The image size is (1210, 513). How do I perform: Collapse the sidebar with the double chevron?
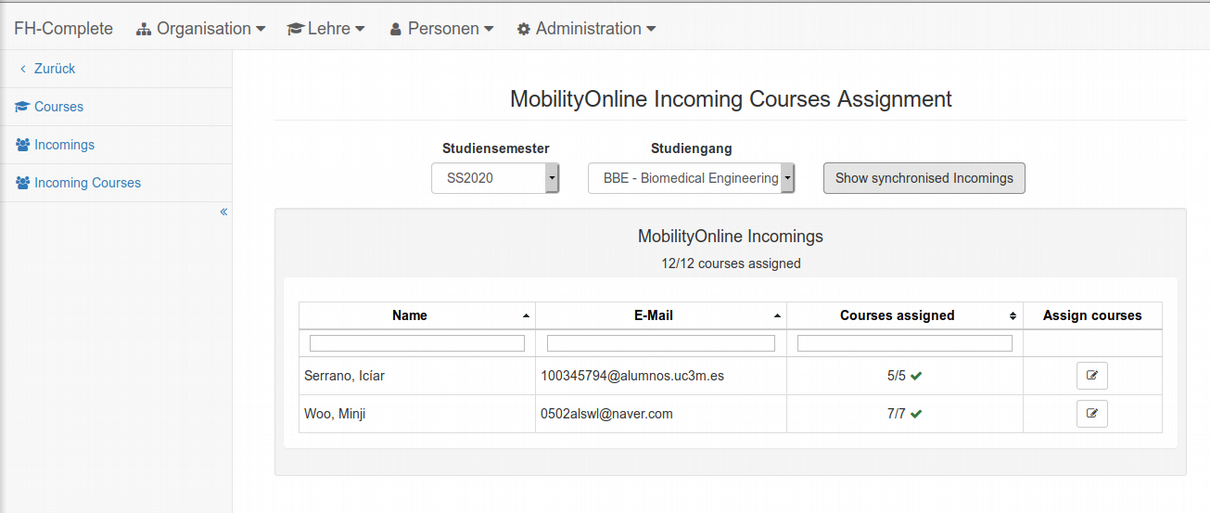point(224,212)
